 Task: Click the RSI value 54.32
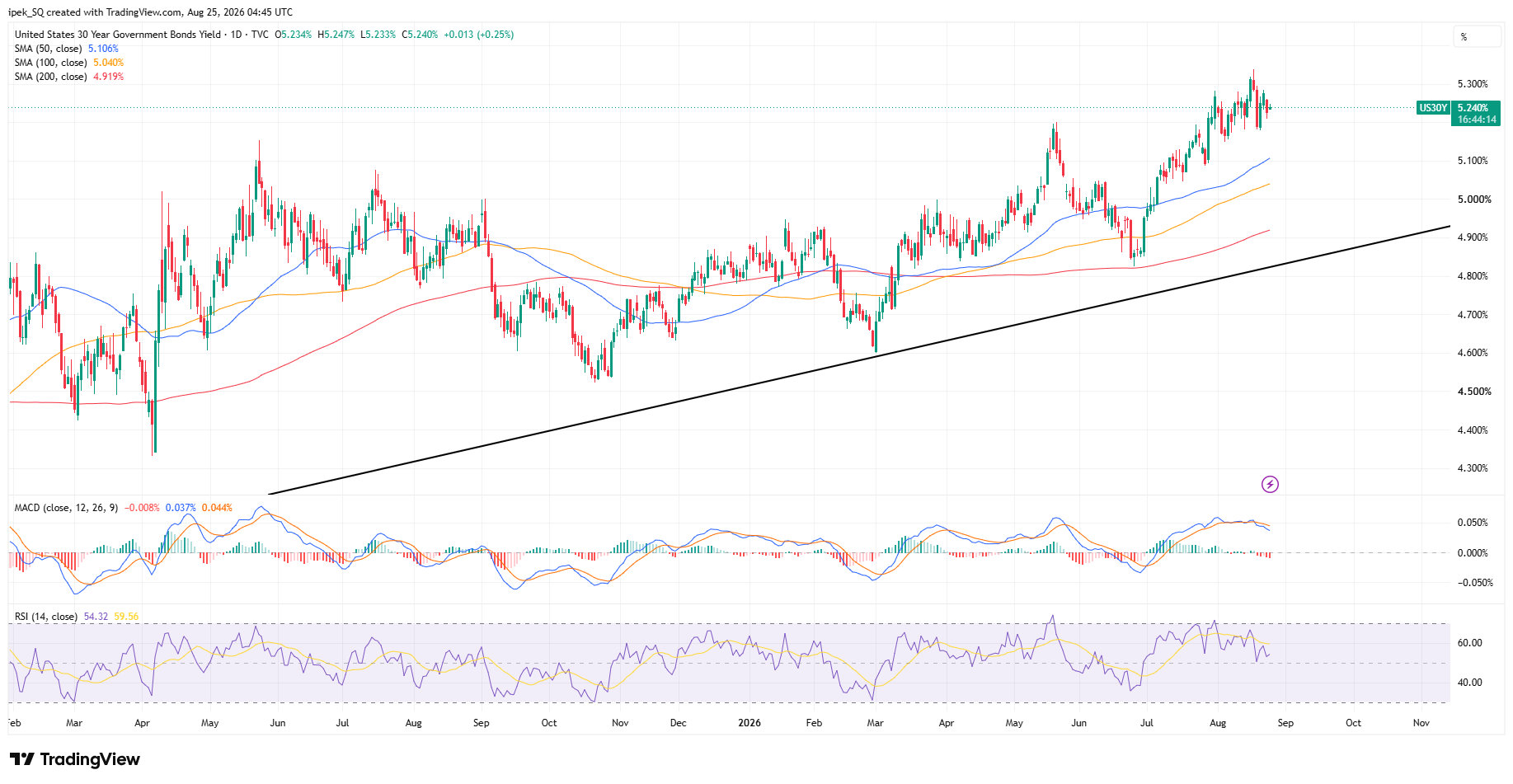tap(96, 617)
